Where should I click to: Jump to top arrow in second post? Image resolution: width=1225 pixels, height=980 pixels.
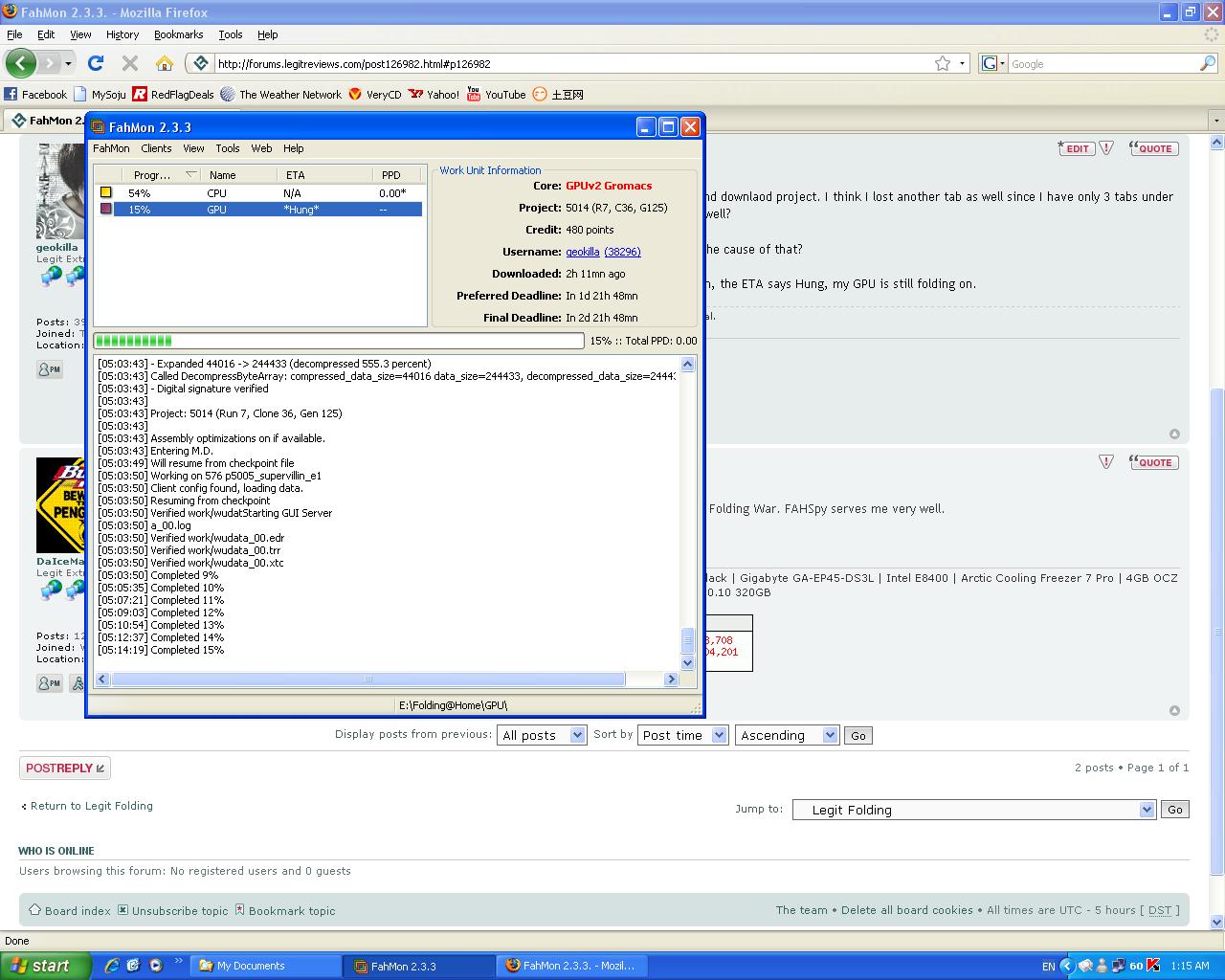pos(1174,710)
